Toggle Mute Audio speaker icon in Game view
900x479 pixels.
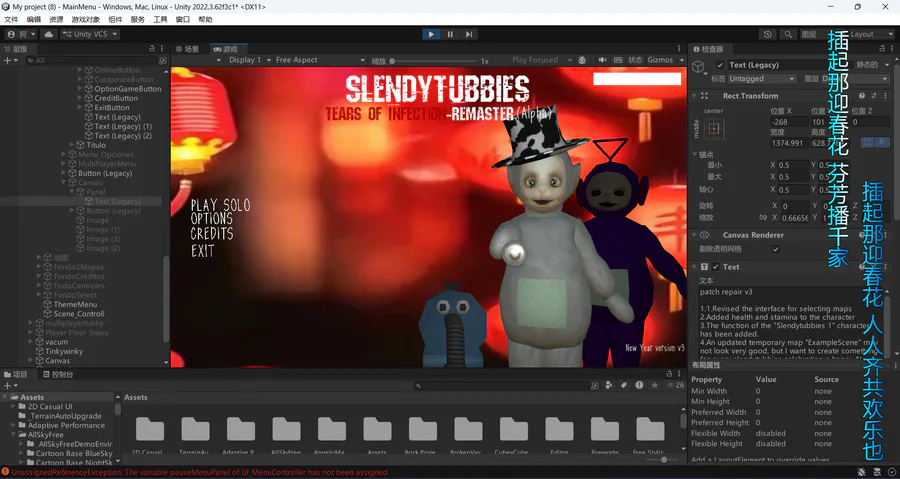603,60
